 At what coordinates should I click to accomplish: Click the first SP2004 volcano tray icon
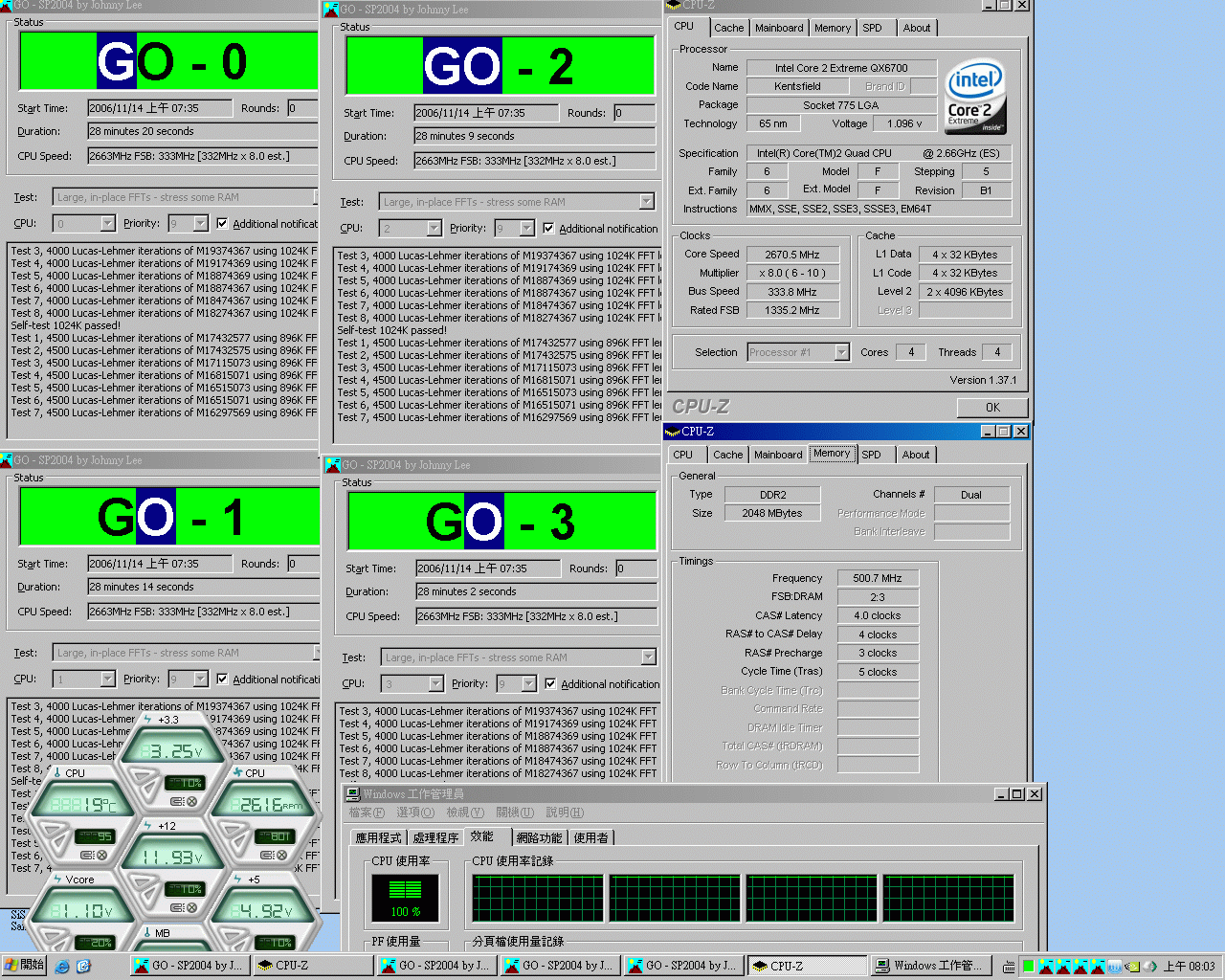1046,967
